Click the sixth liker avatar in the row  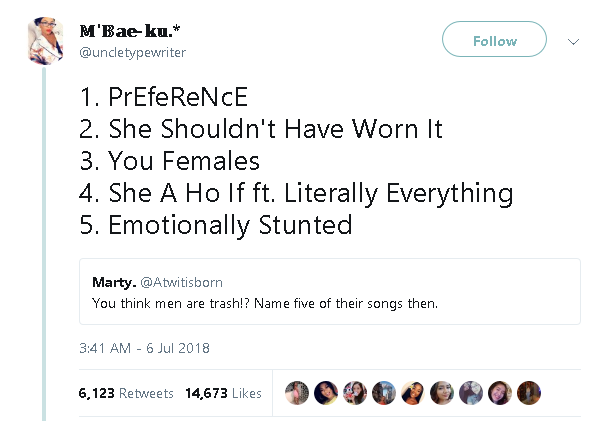(x=442, y=393)
